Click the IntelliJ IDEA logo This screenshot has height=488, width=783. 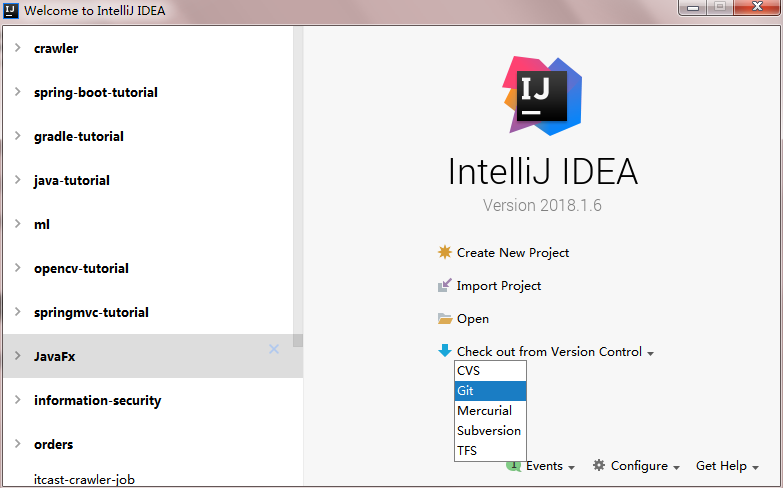(x=542, y=95)
